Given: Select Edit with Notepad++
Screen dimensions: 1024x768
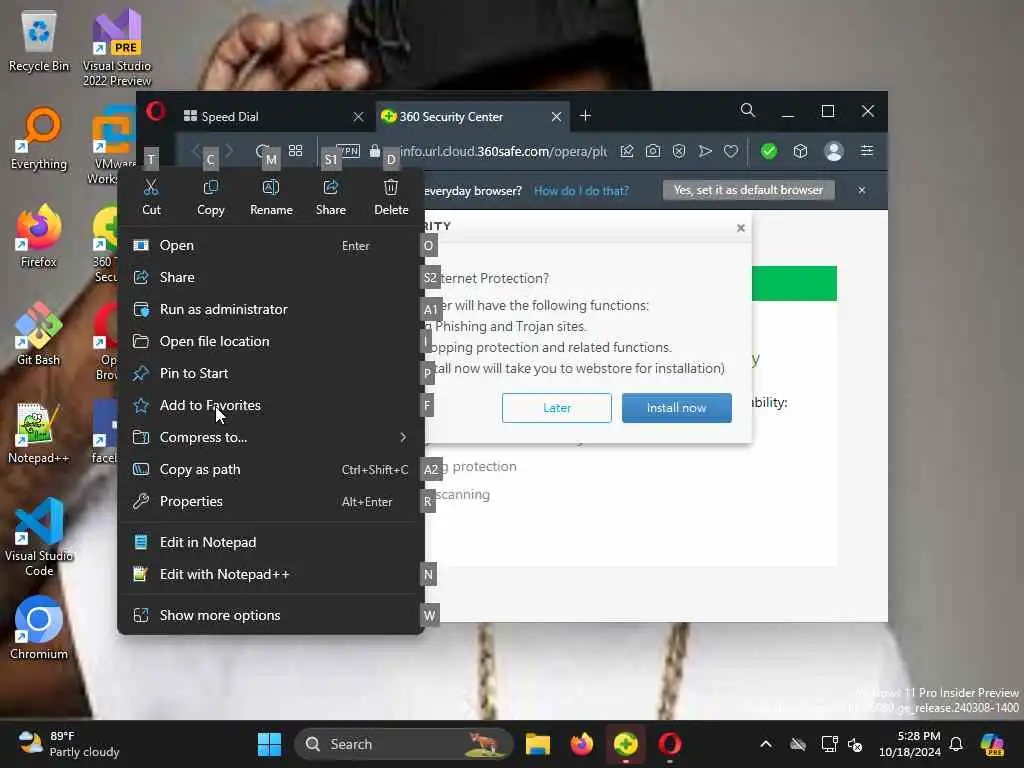Looking at the screenshot, I should click(x=271, y=575).
